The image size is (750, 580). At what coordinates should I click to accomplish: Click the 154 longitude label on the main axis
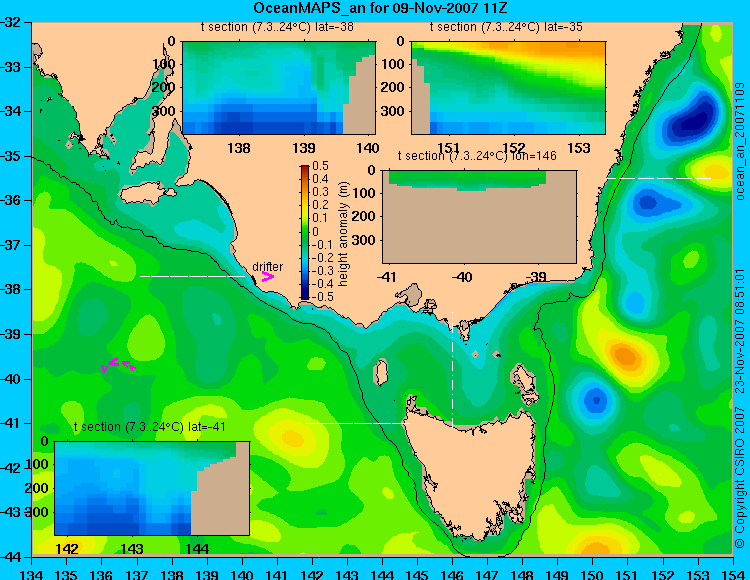732,574
